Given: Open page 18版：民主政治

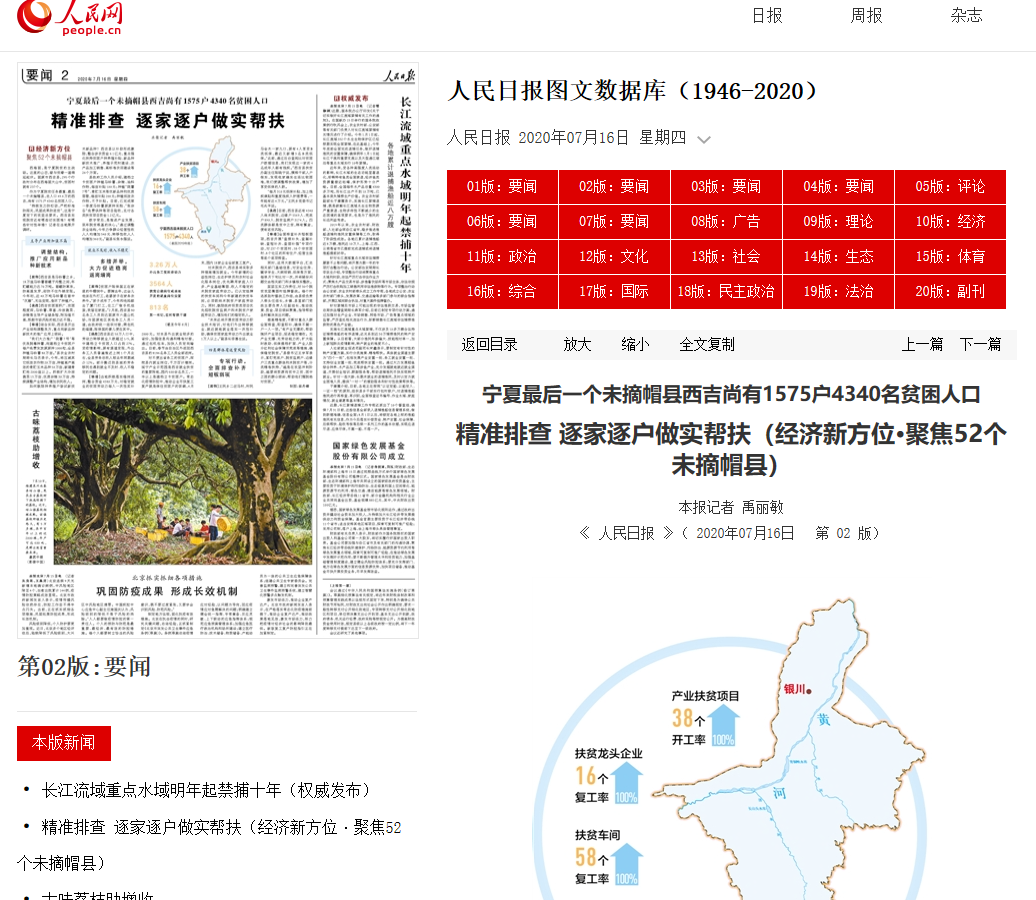Looking at the screenshot, I should click(x=726, y=292).
